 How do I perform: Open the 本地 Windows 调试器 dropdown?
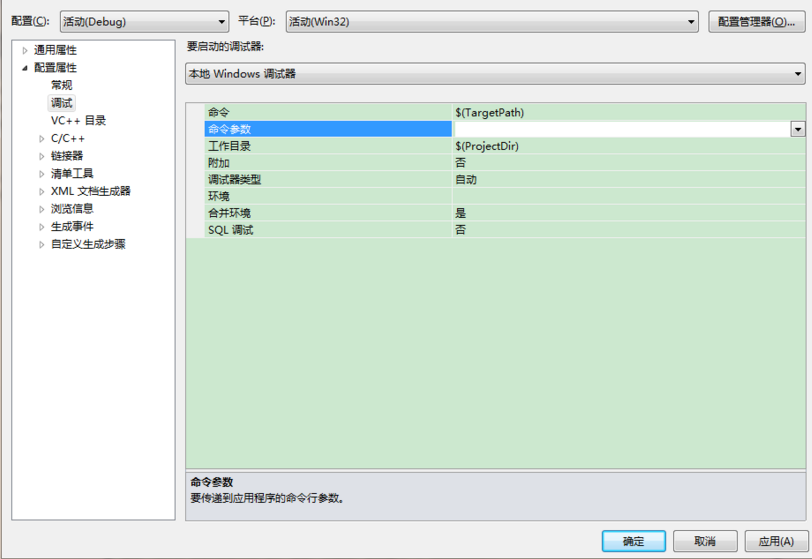495,74
